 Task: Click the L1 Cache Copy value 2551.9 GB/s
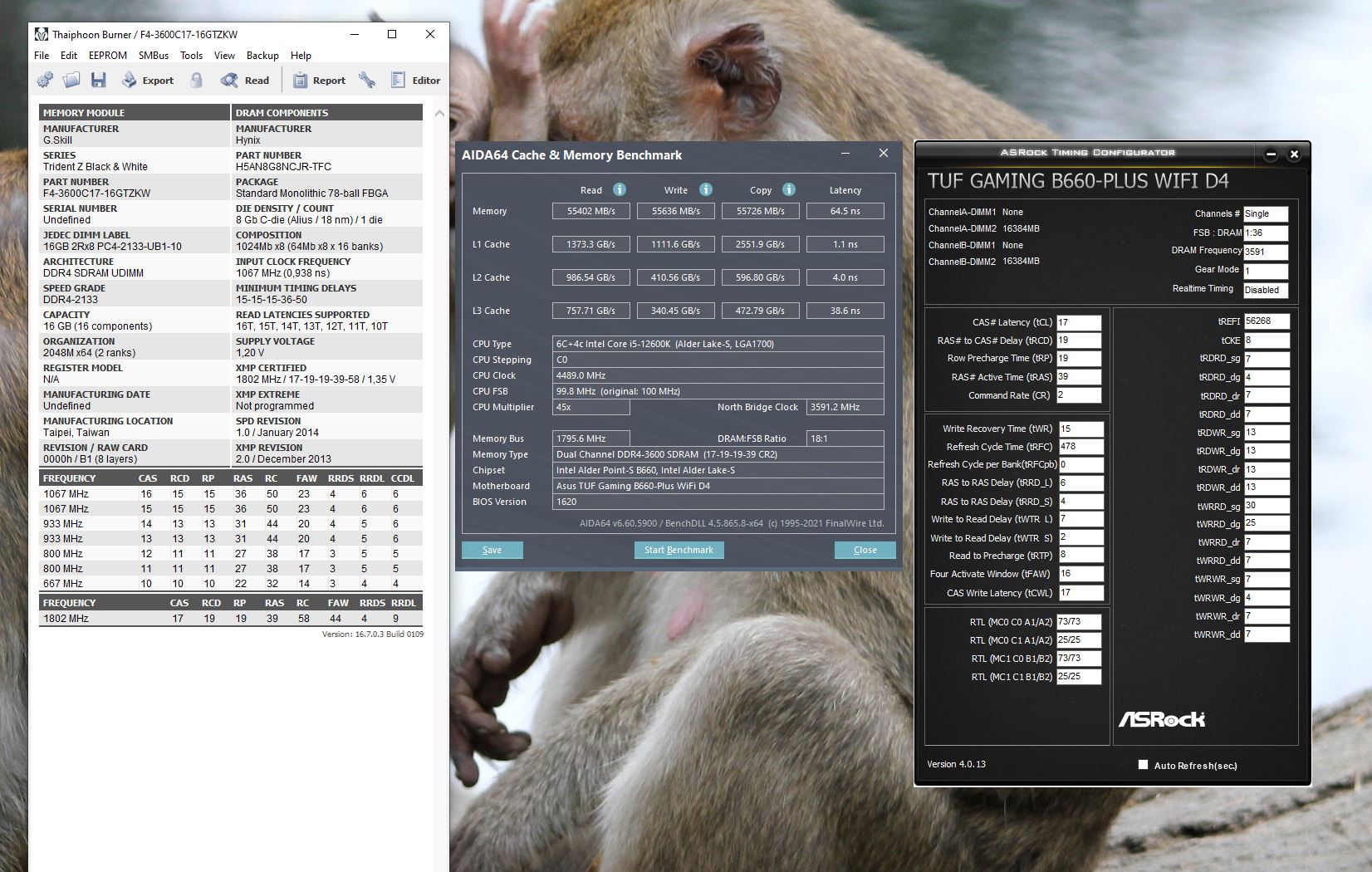point(761,244)
